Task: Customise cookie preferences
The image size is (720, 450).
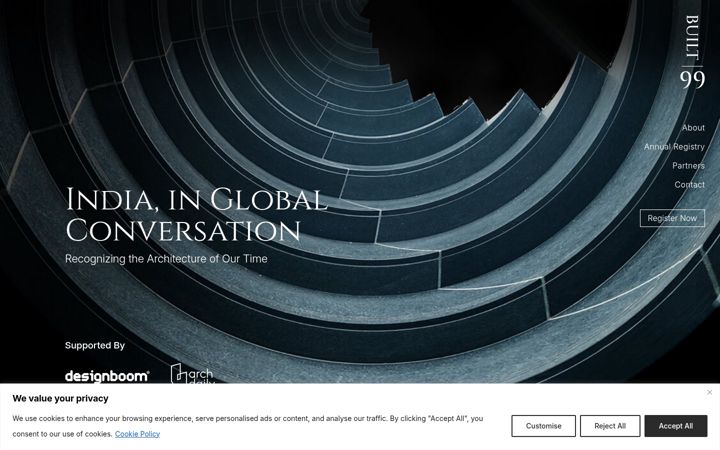Action: [543, 426]
